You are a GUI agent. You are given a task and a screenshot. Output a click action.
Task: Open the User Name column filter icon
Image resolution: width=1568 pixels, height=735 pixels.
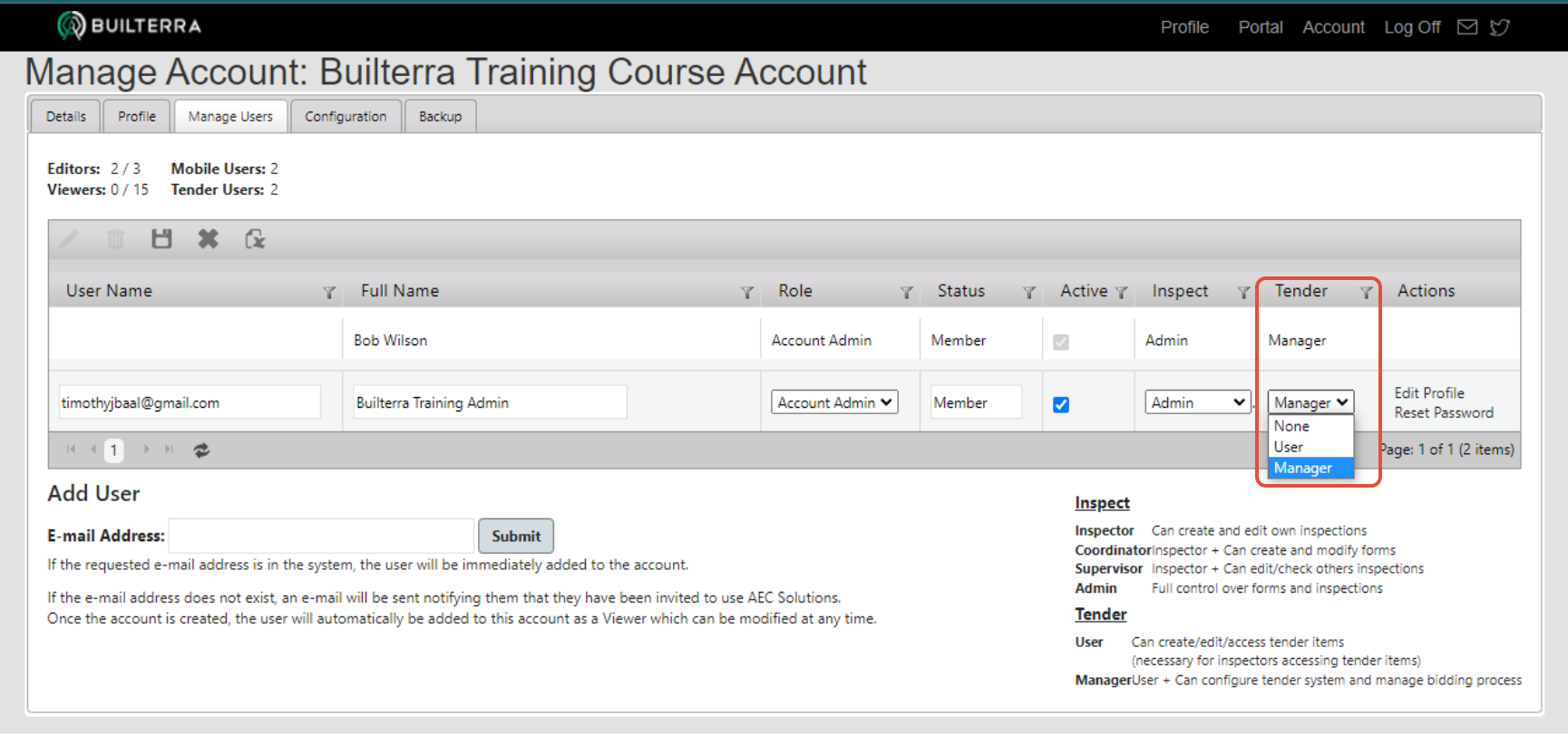[x=329, y=292]
